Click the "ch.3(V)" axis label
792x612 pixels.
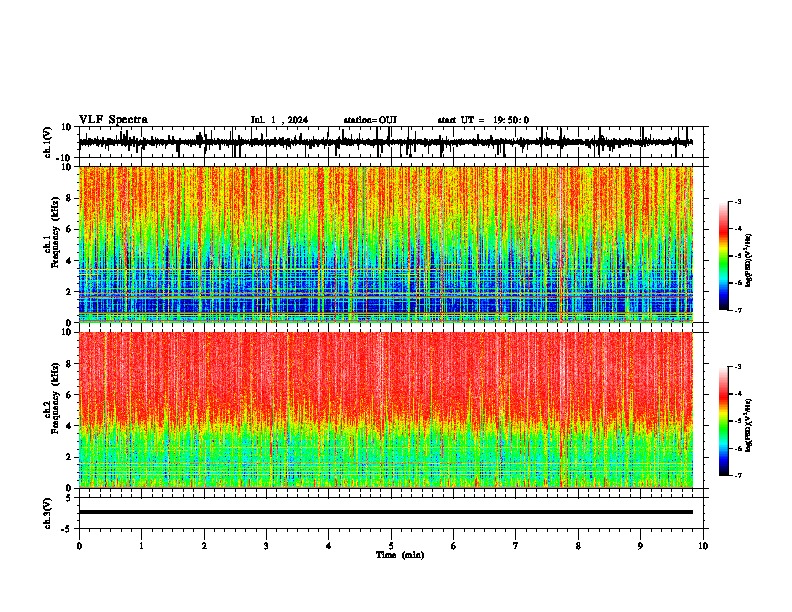click(48, 513)
